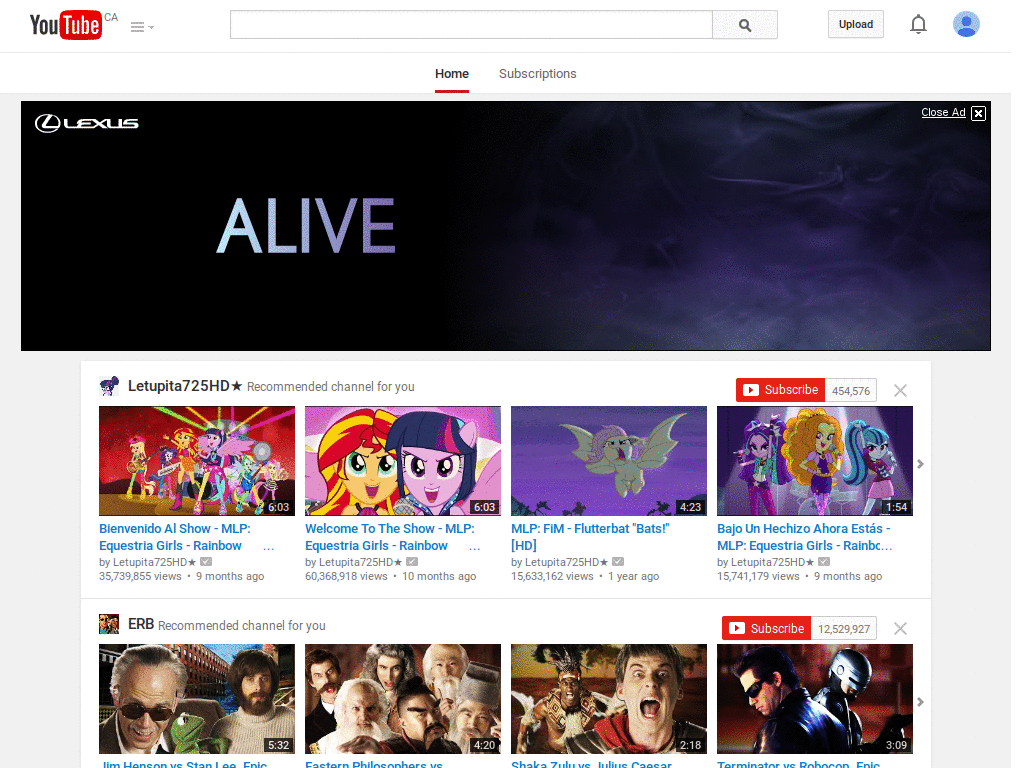1024x768 pixels.
Task: Click the Lexus logo in the ad
Action: 86,123
